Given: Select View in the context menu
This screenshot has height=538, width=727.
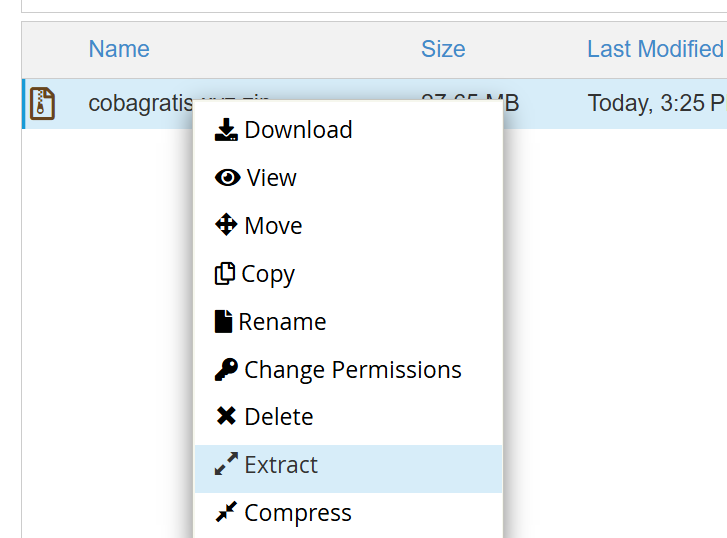Looking at the screenshot, I should coord(271,178).
